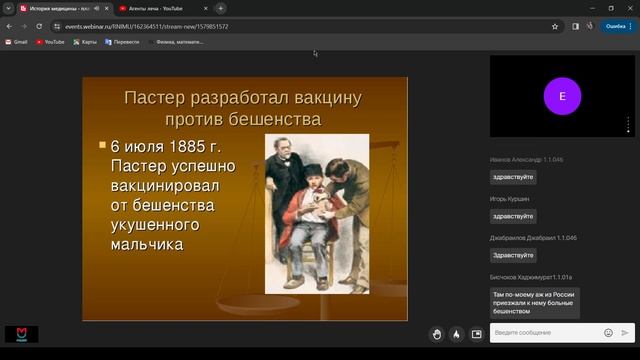Mute the История медицины tab audio
640x360 pixels.
97,8
